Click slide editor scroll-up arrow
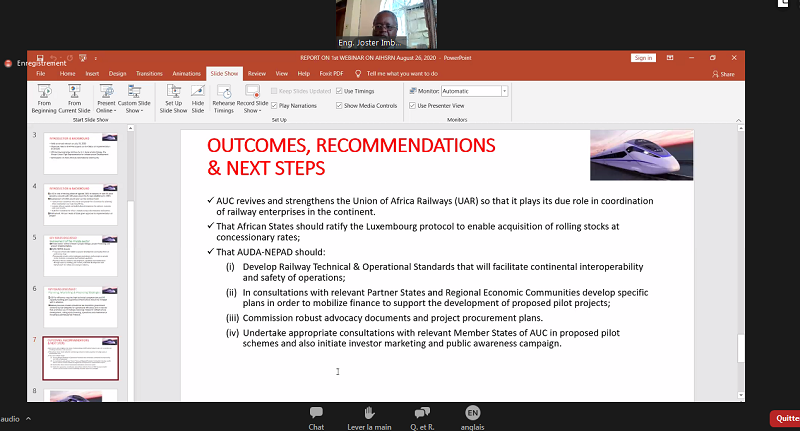 741,129
